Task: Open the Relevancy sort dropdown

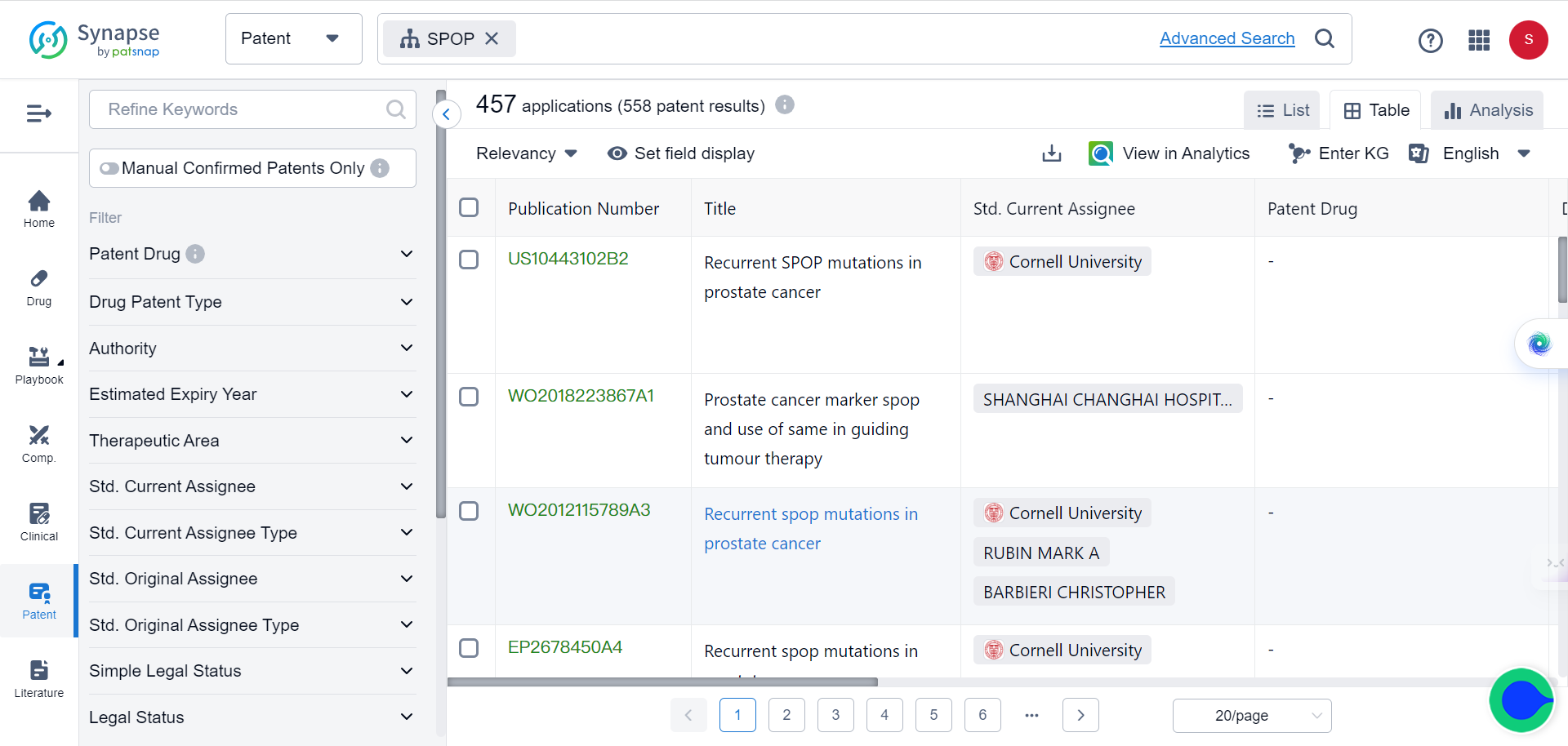Action: 526,153
